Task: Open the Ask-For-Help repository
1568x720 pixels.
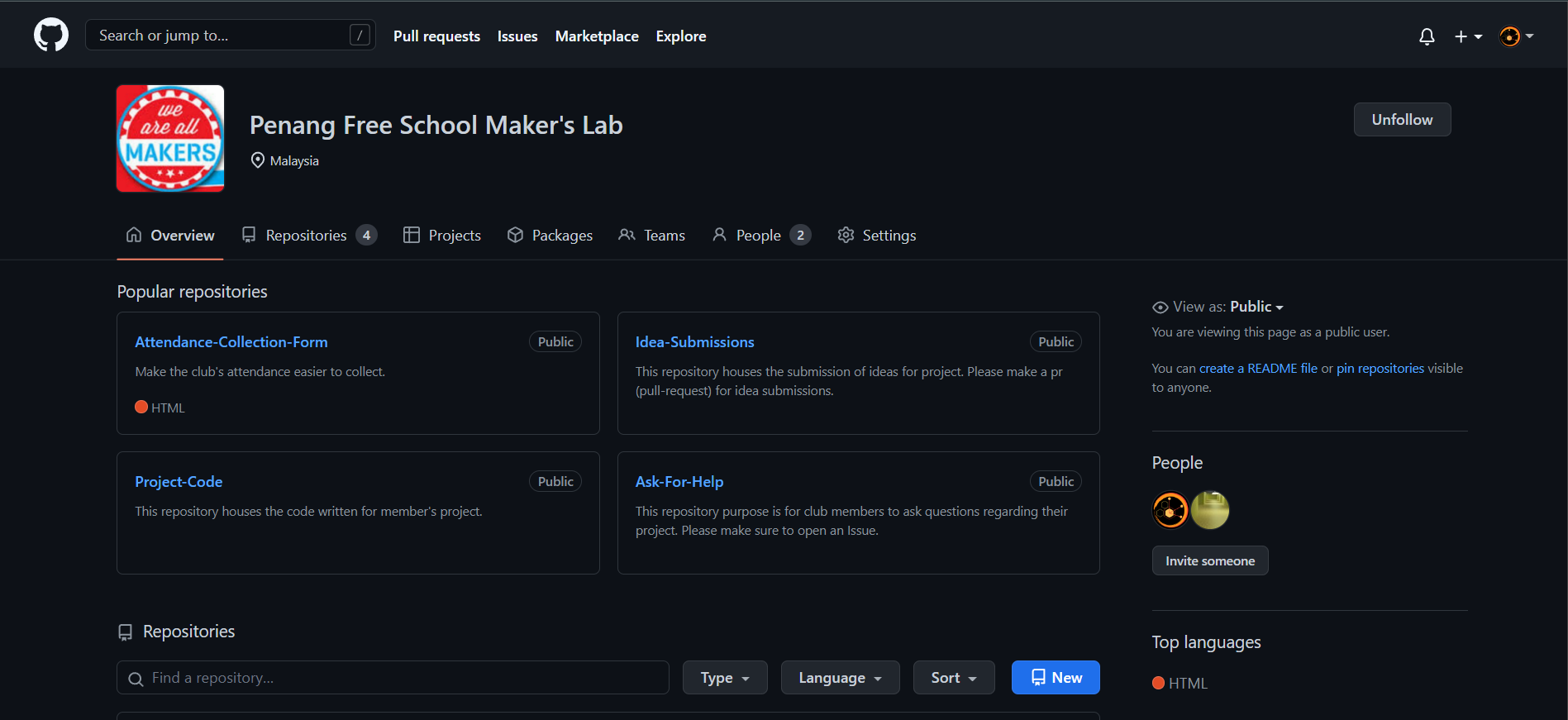Action: tap(679, 482)
